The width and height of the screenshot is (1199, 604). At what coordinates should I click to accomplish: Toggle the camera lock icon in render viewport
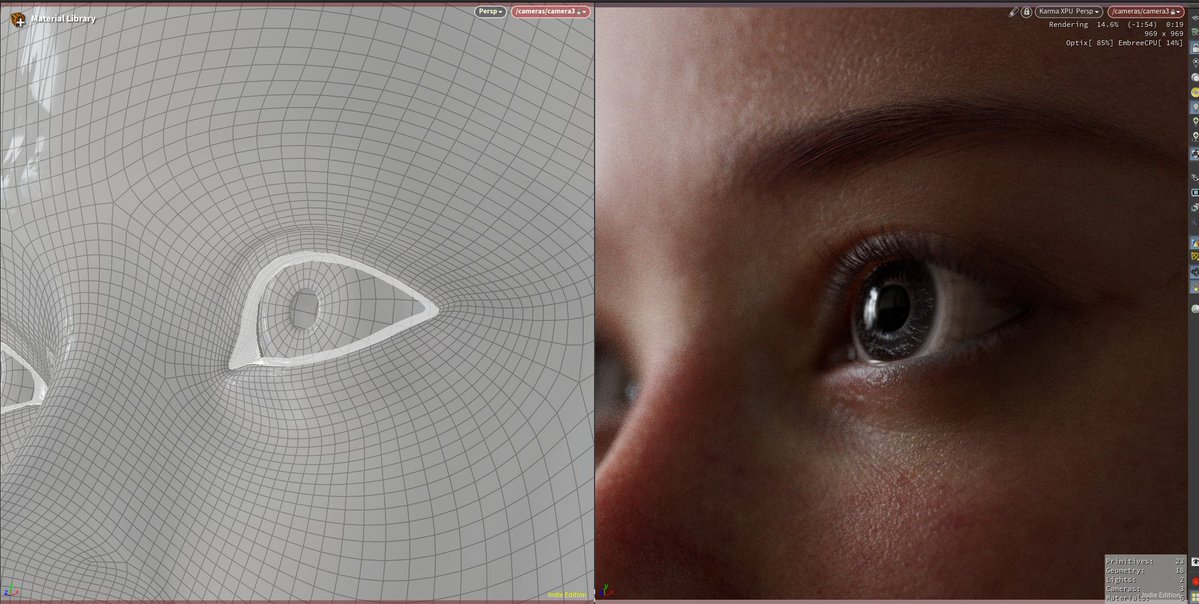[1026, 11]
